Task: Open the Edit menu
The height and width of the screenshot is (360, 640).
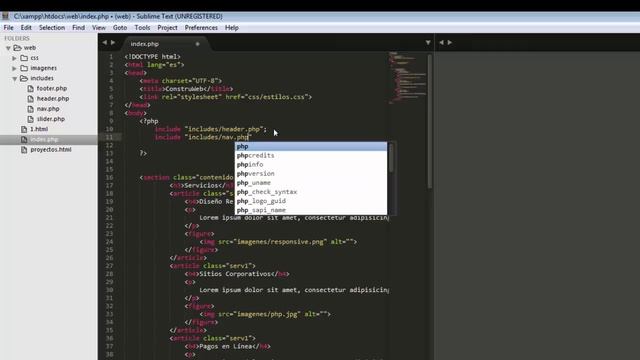Action: (26, 28)
